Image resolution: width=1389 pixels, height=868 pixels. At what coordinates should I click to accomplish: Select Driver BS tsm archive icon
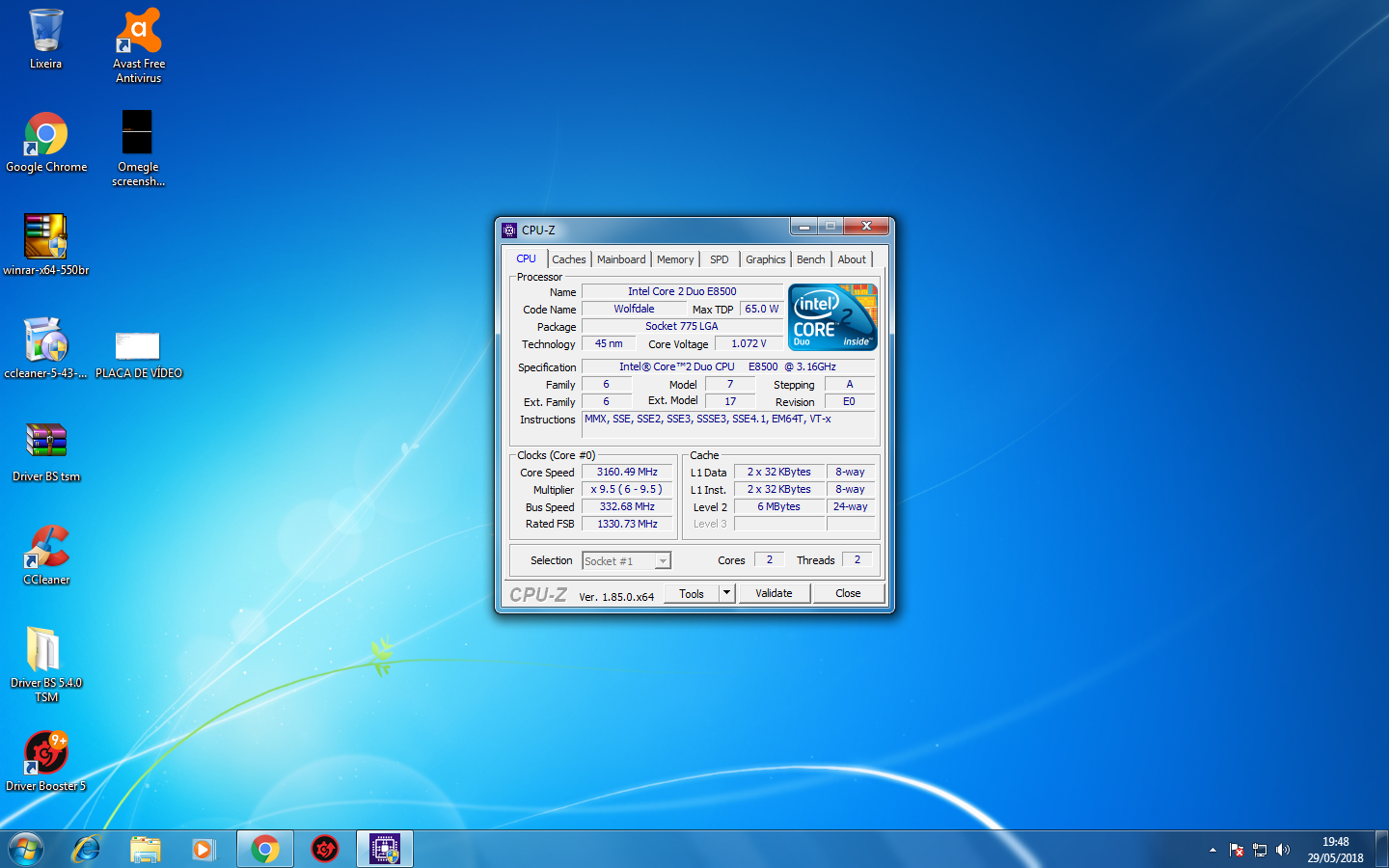(46, 451)
